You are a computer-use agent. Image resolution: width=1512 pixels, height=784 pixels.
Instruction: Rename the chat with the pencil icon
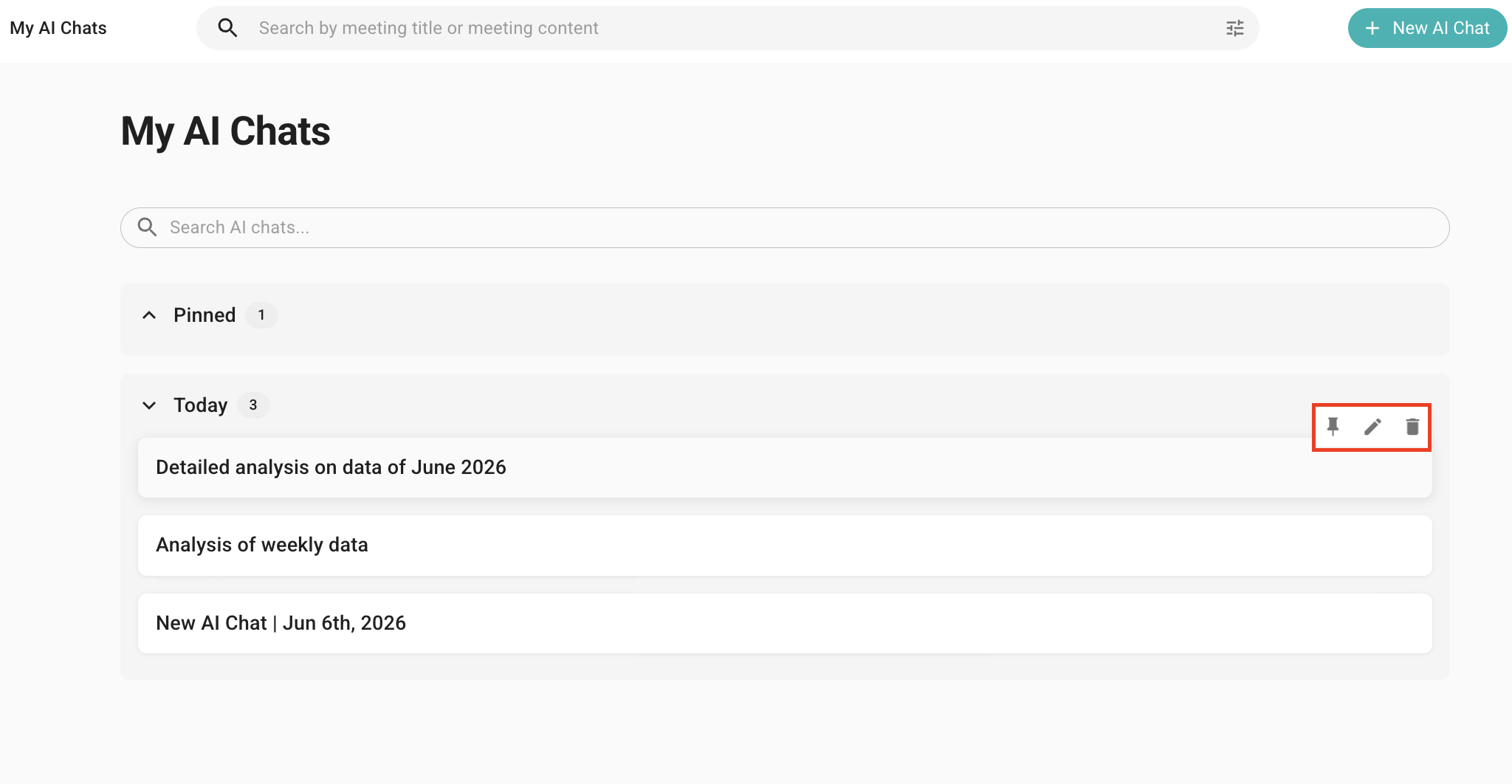tap(1372, 427)
